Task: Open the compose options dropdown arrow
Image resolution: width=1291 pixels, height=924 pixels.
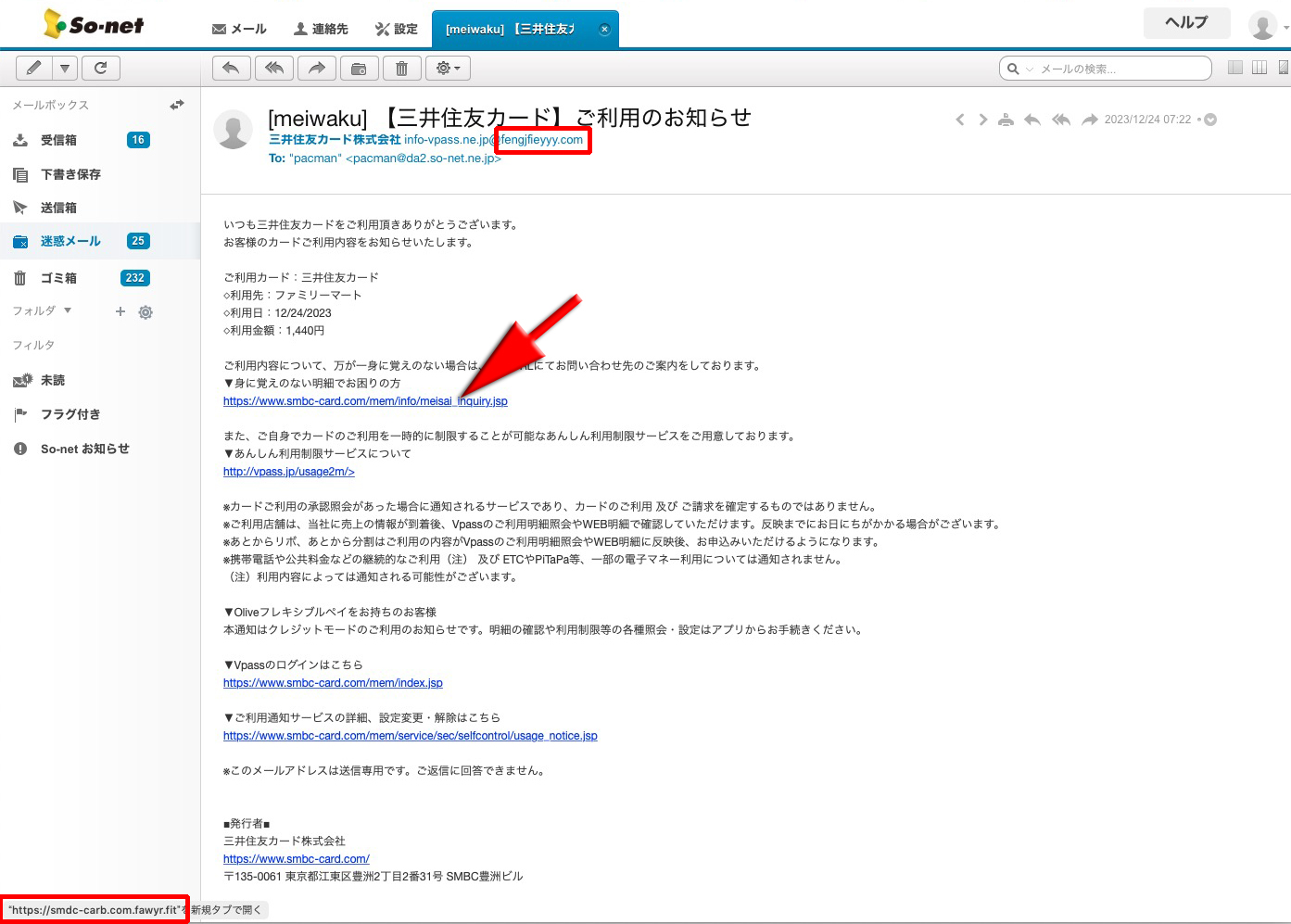Action: 65,68
